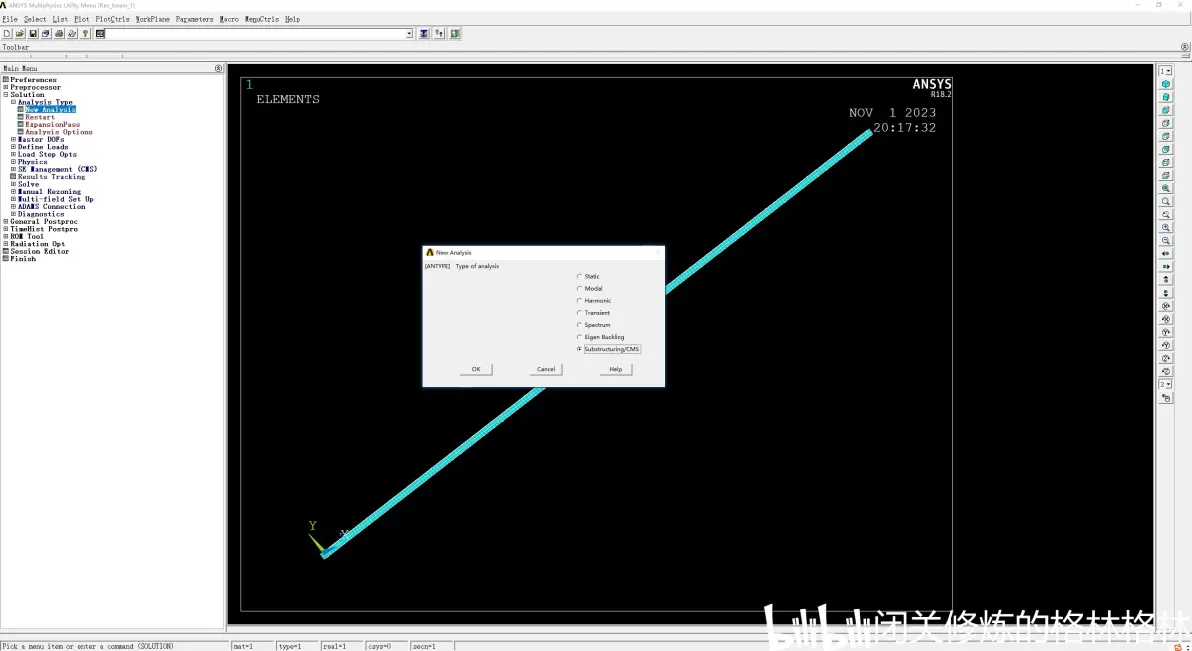Select the Modal analysis type
The height and width of the screenshot is (651, 1192).
579,288
